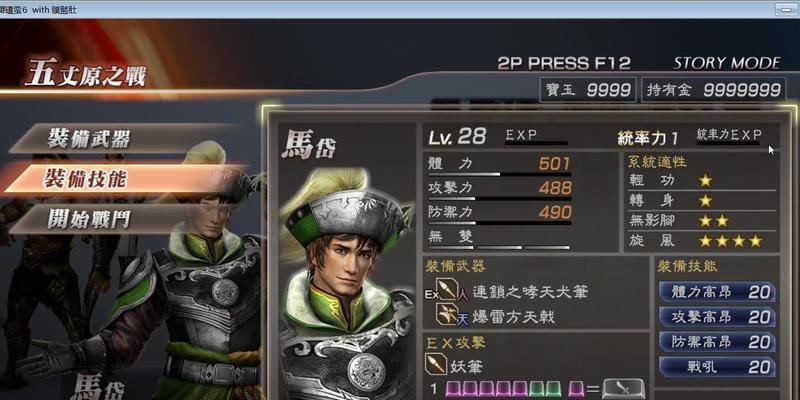Click the 輕功 aptitude star

706,181
